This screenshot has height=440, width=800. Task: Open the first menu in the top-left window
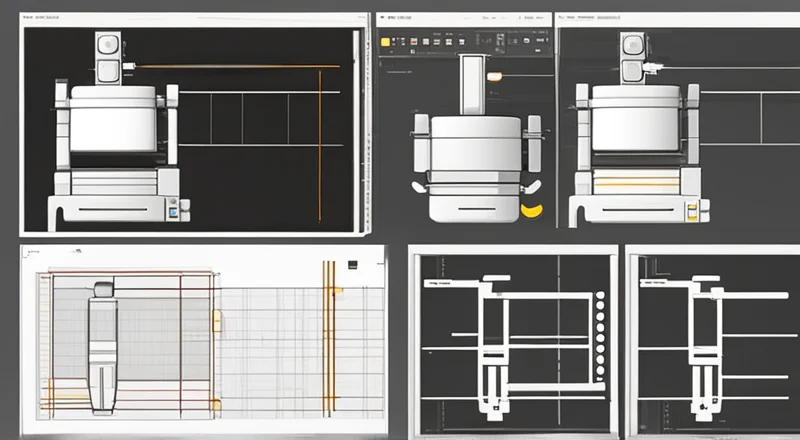(x=27, y=18)
